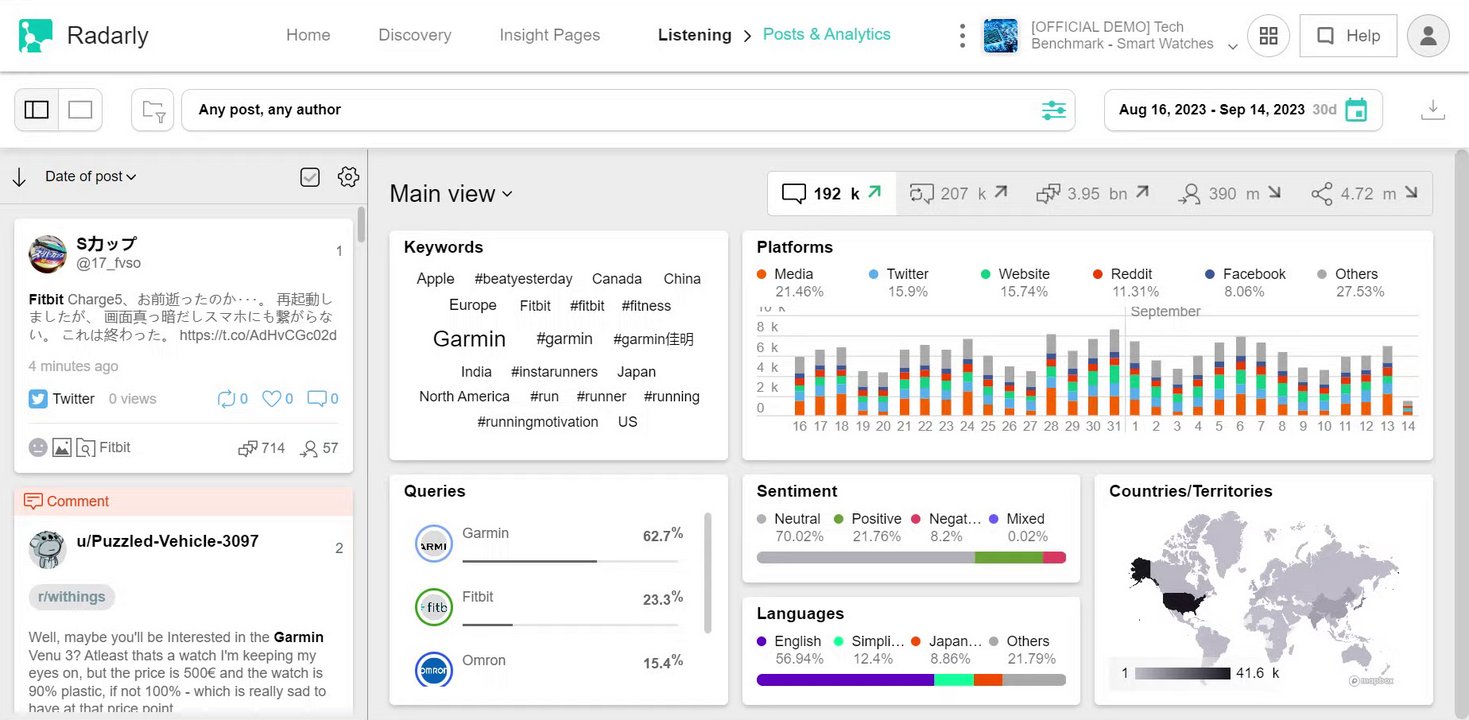The image size is (1469, 720).
Task: Click the u/Puzzled-Vehicle-3097 avatar
Action: [x=47, y=549]
